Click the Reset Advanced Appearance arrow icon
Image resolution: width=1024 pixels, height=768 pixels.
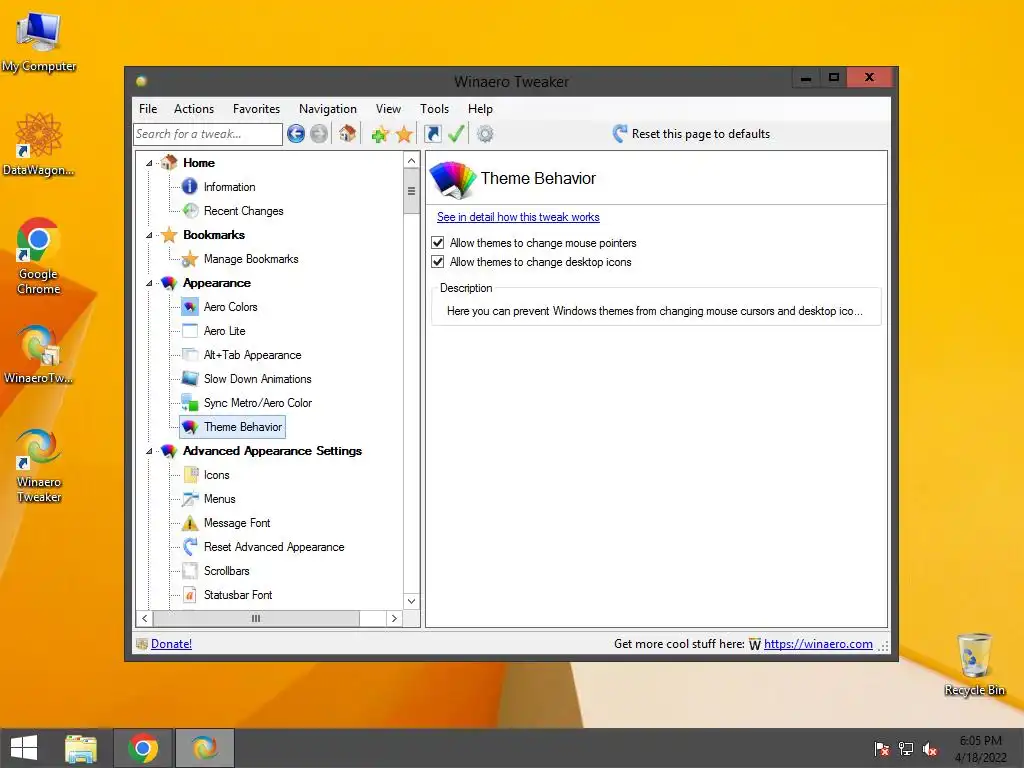click(x=190, y=547)
